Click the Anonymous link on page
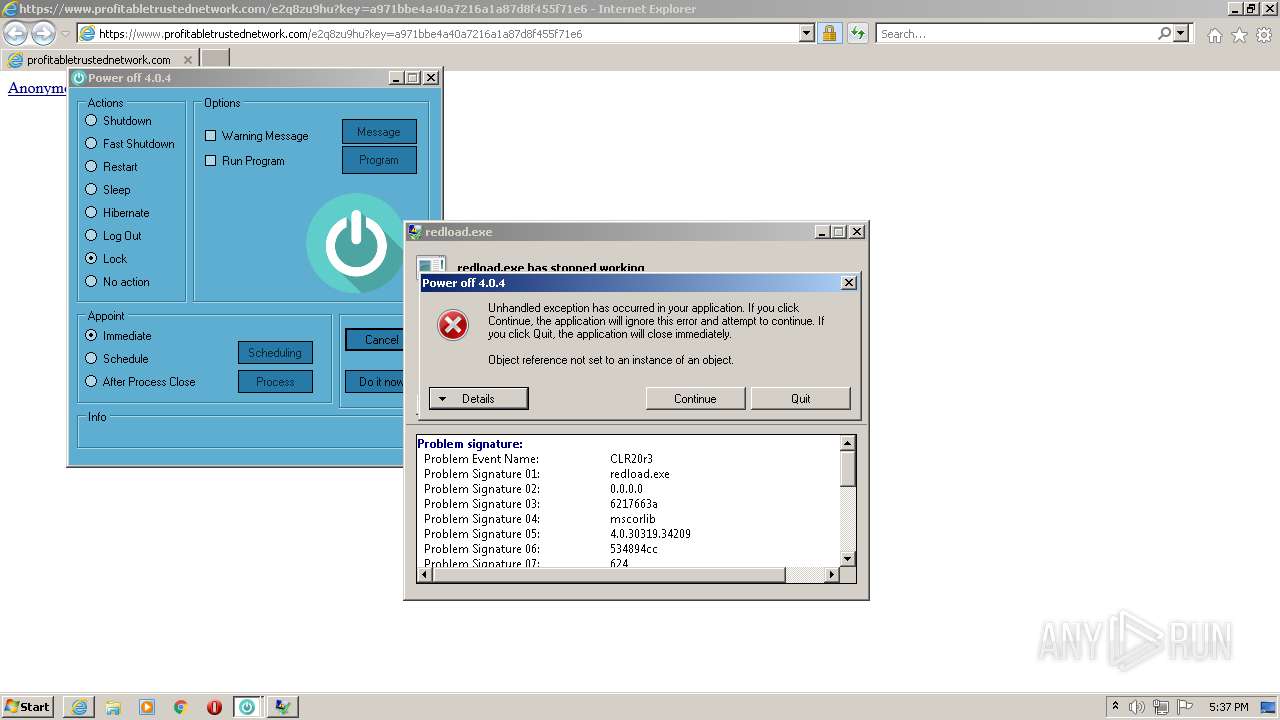 click(x=37, y=88)
